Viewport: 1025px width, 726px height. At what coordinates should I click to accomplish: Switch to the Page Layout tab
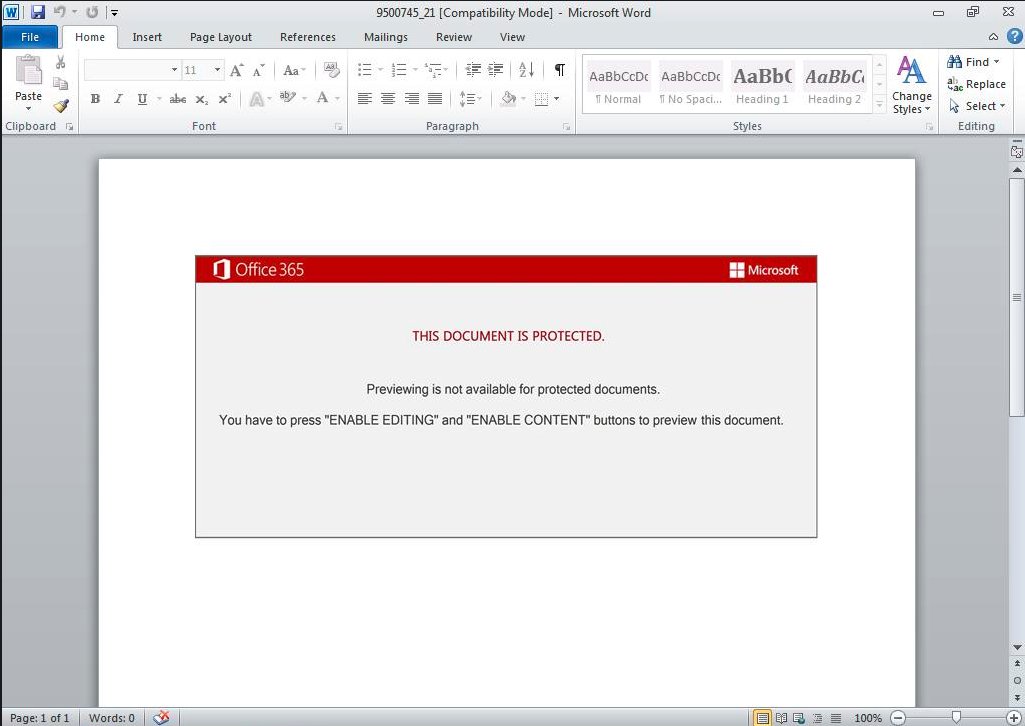[x=221, y=37]
